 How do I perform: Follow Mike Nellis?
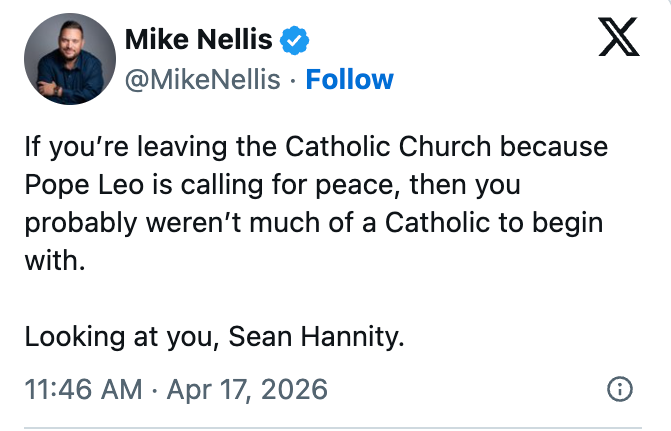tap(349, 79)
